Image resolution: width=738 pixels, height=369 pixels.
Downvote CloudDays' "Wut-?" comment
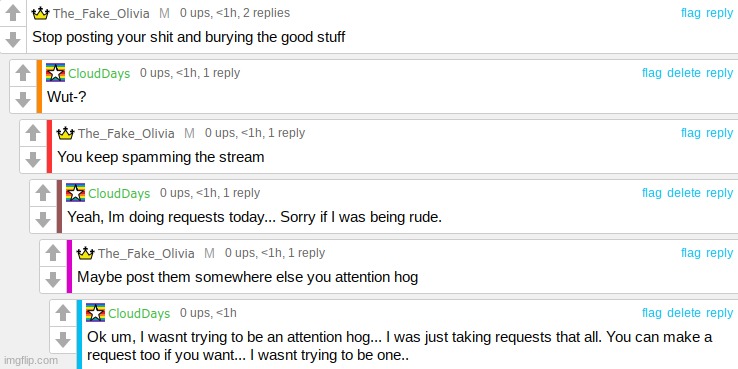click(x=23, y=99)
